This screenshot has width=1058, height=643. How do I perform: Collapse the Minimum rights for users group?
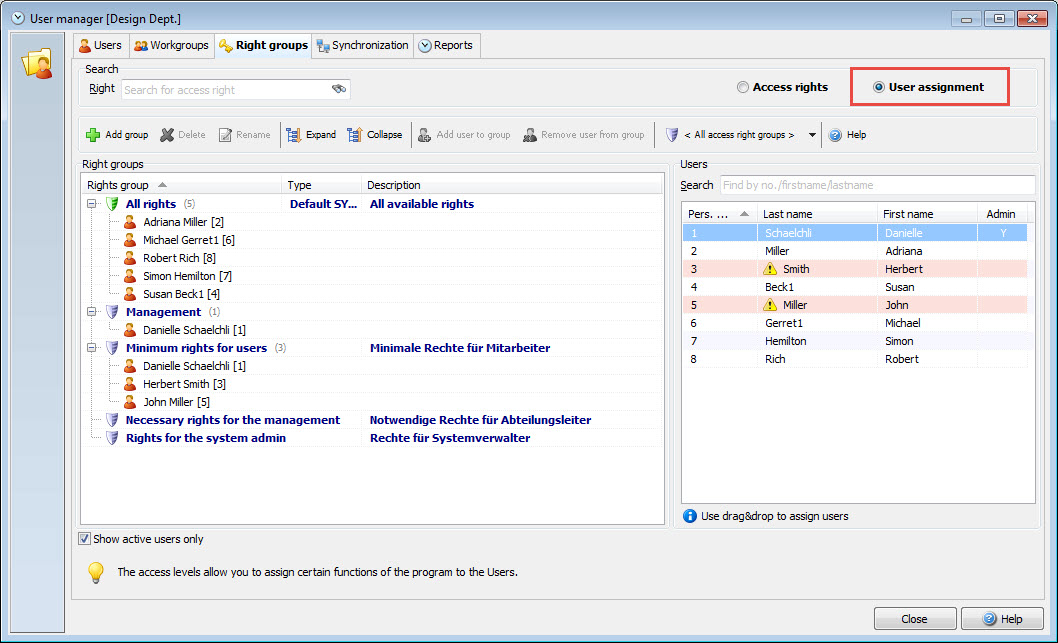(92, 348)
